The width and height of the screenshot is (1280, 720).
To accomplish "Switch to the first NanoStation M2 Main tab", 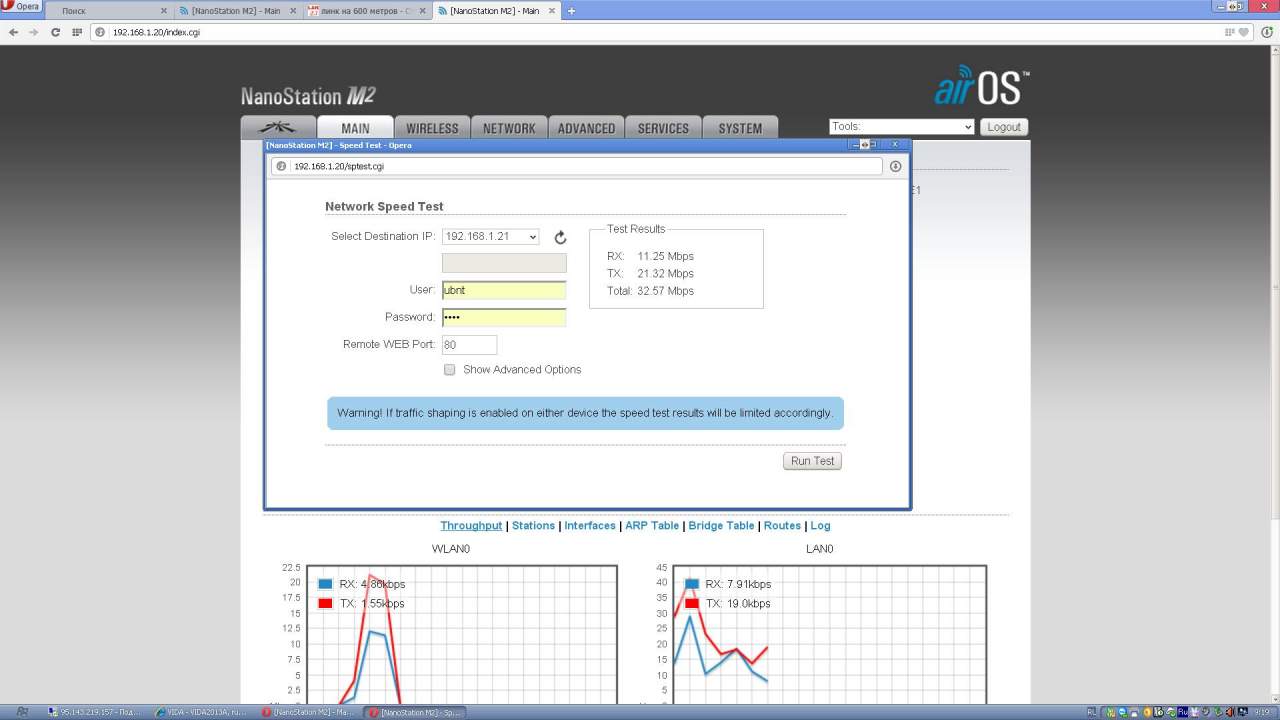I will 236,11.
